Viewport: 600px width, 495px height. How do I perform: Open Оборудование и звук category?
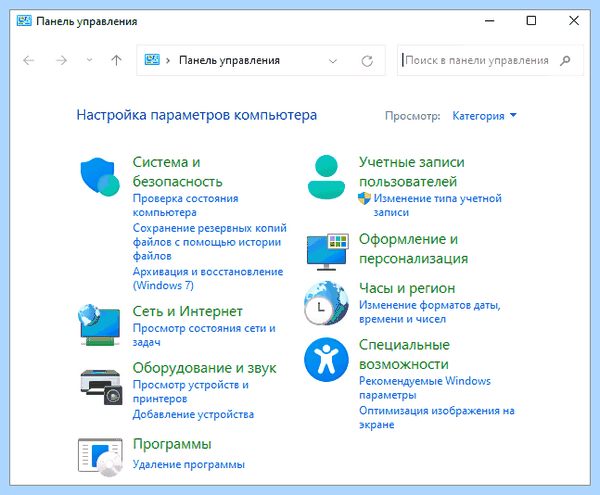pyautogui.click(x=204, y=368)
